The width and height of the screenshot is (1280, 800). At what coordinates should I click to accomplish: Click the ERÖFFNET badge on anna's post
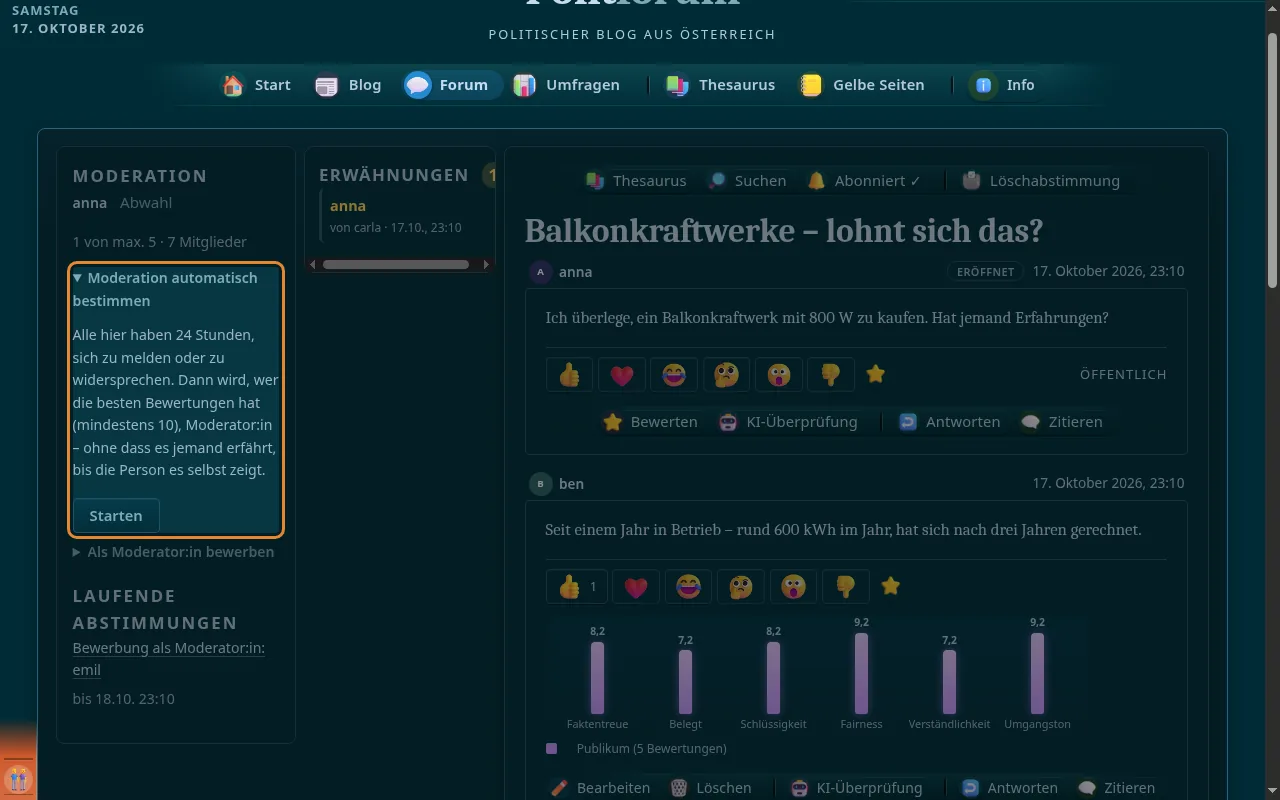(985, 272)
